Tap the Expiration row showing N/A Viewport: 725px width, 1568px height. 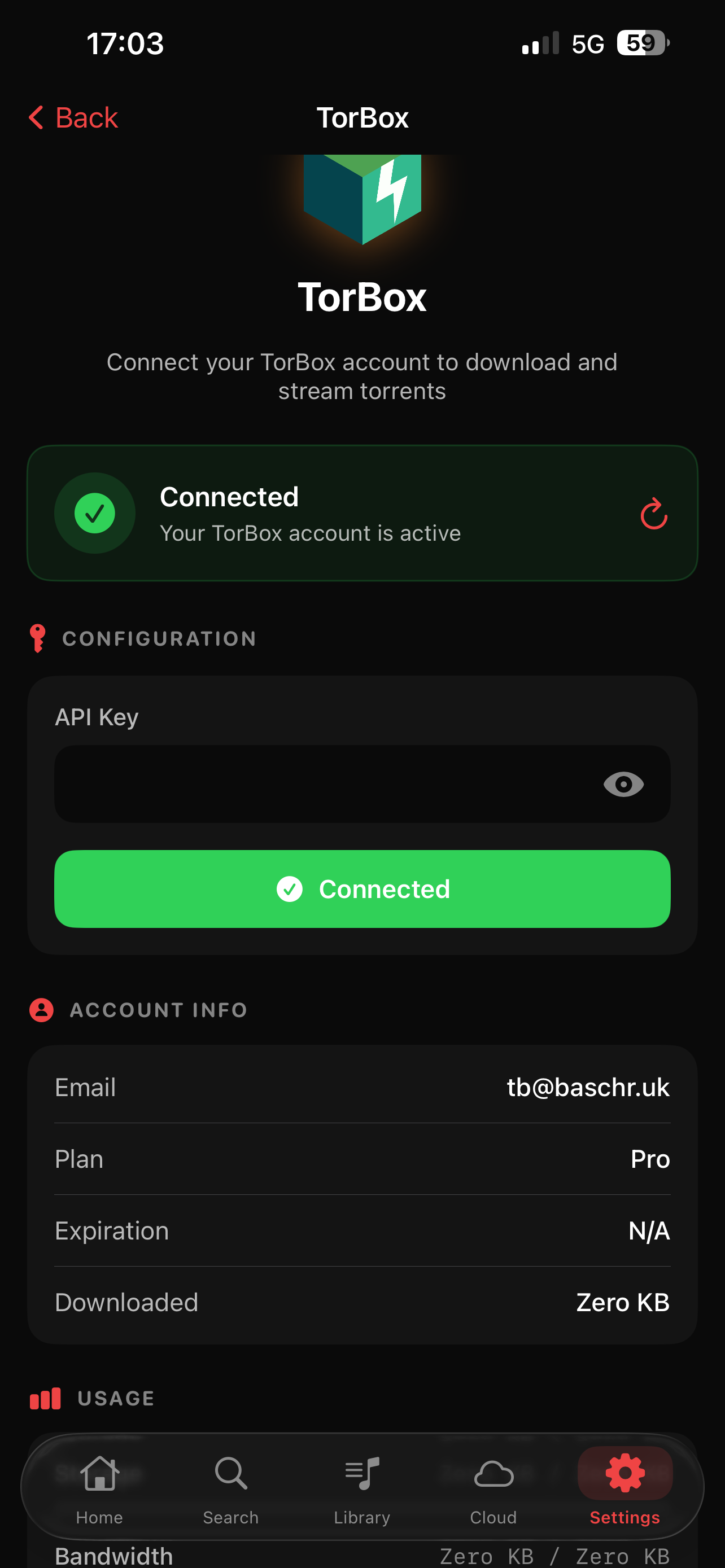[x=362, y=1231]
